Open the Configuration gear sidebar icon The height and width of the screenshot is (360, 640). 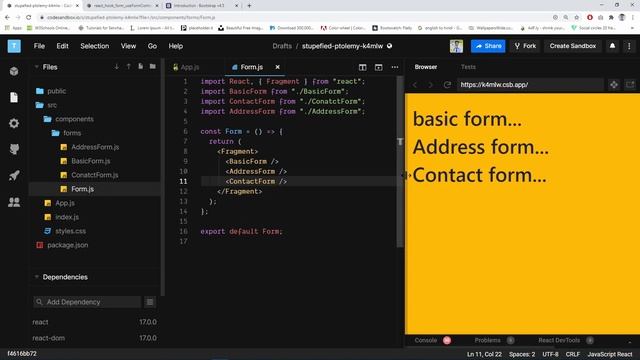[14, 123]
